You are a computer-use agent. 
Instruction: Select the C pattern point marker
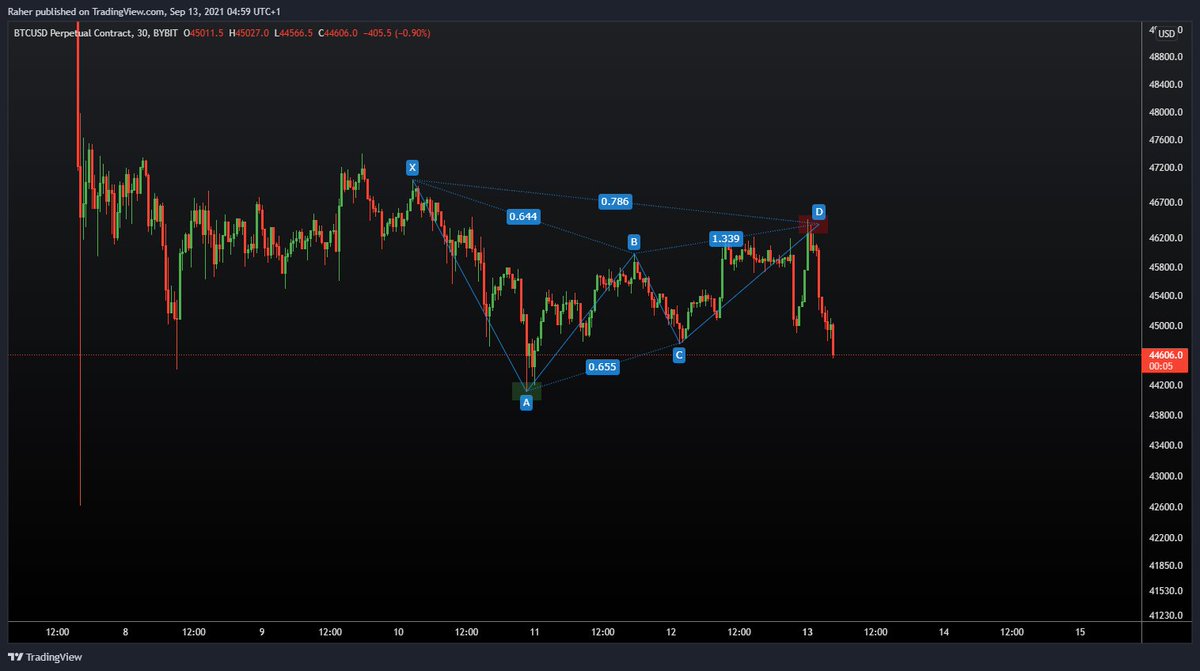679,354
